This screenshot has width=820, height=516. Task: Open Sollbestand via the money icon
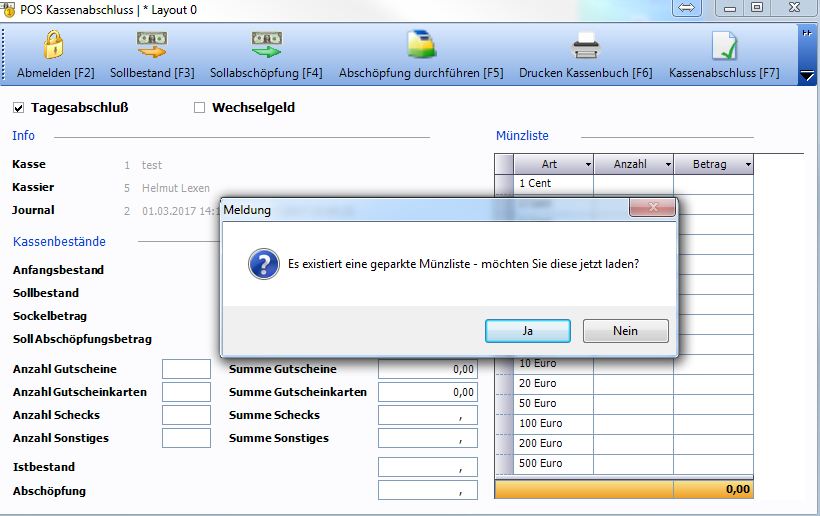152,46
